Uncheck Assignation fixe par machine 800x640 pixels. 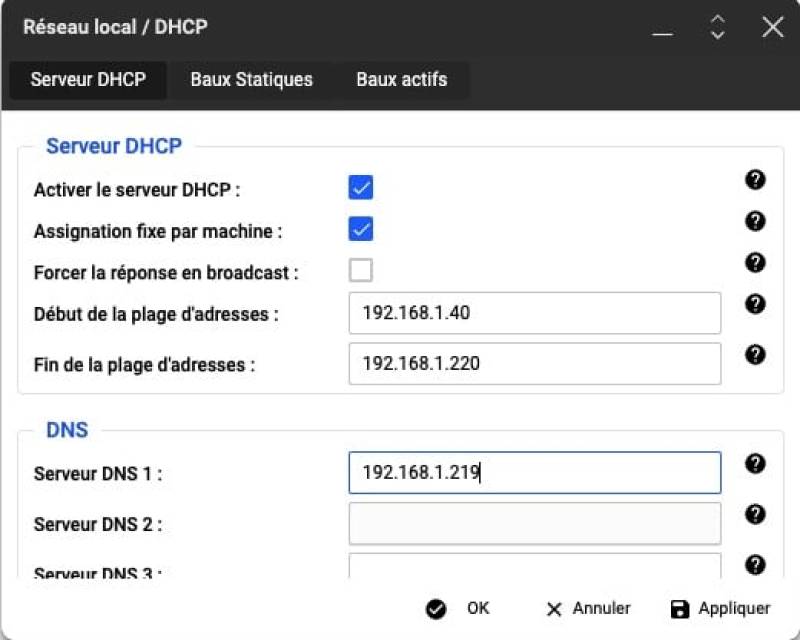tap(361, 229)
